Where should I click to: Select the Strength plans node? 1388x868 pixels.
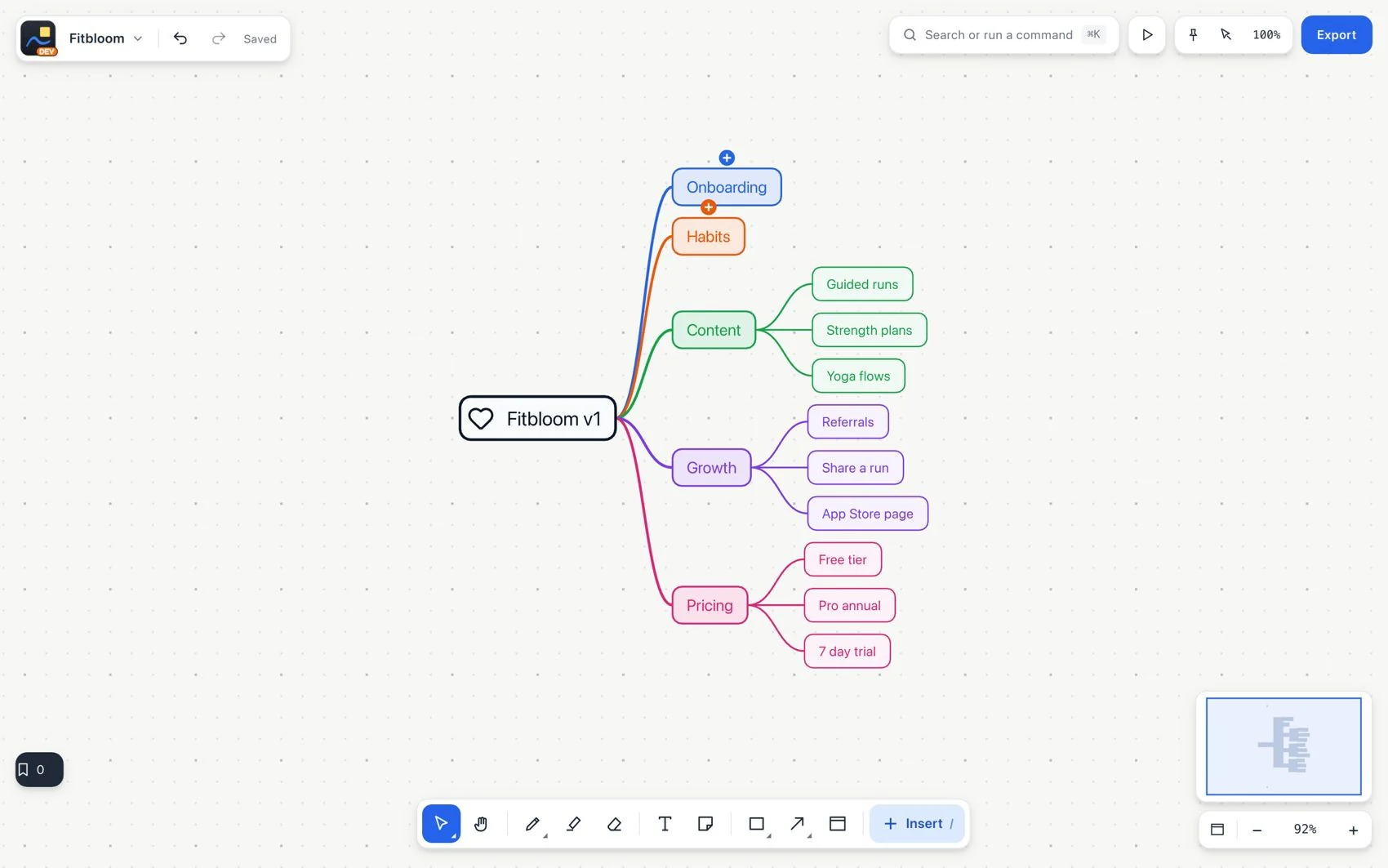tap(869, 330)
